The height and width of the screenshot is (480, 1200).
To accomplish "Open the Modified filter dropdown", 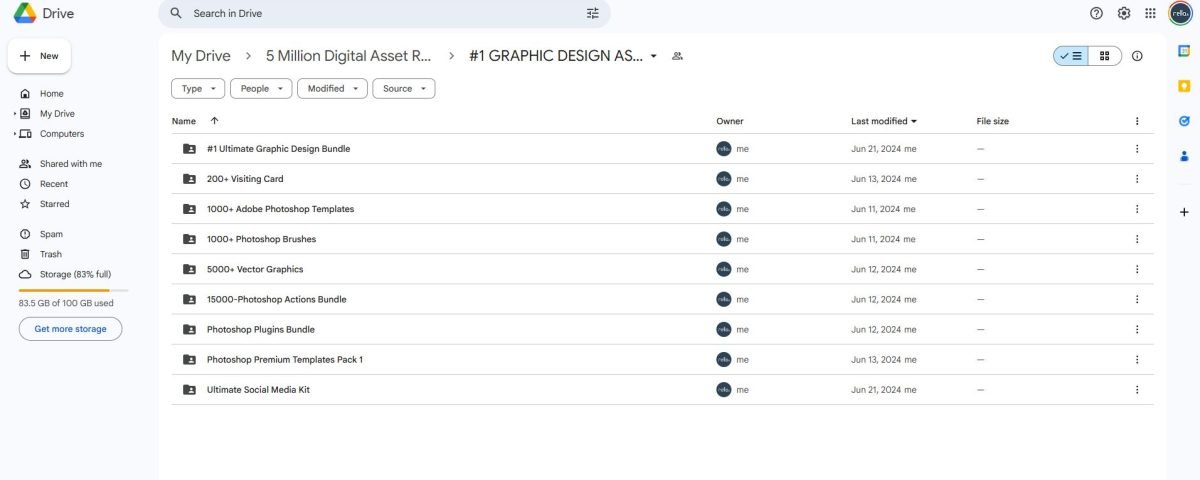I will [332, 88].
